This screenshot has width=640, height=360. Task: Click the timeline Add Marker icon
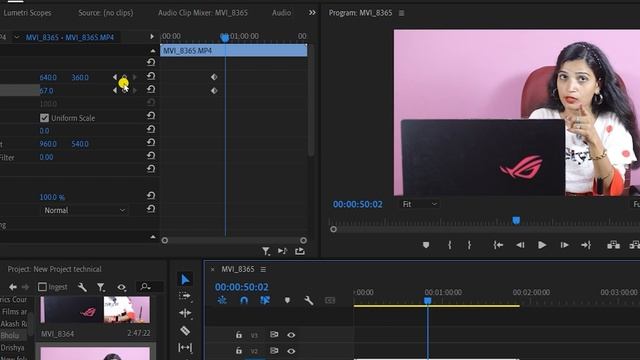287,300
